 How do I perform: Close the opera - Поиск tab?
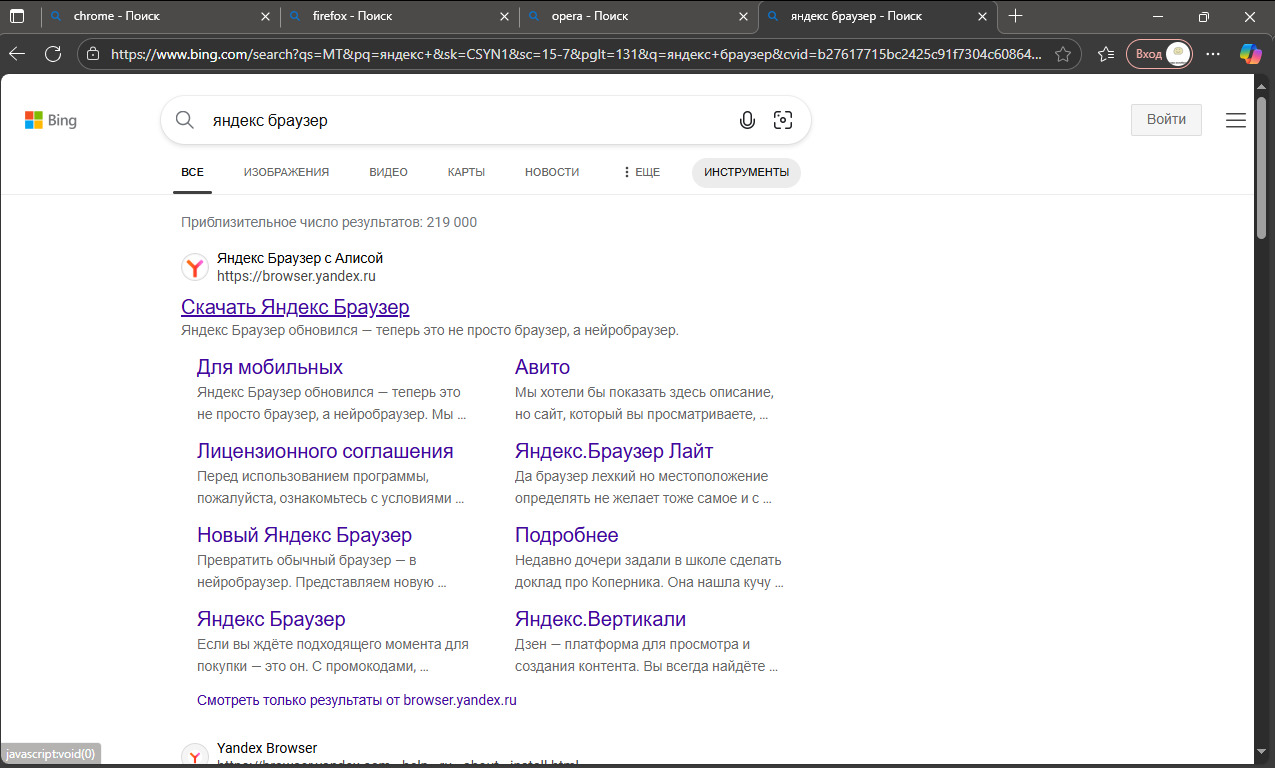(x=743, y=16)
